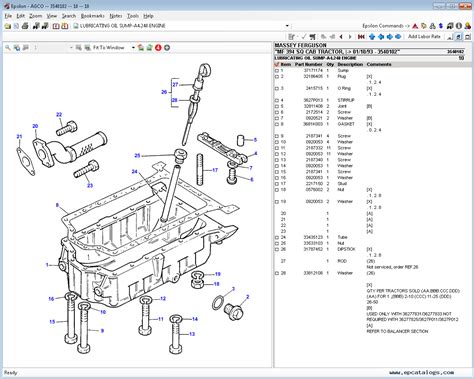Click callout number 26 on the dipstick diagram

tap(164, 92)
